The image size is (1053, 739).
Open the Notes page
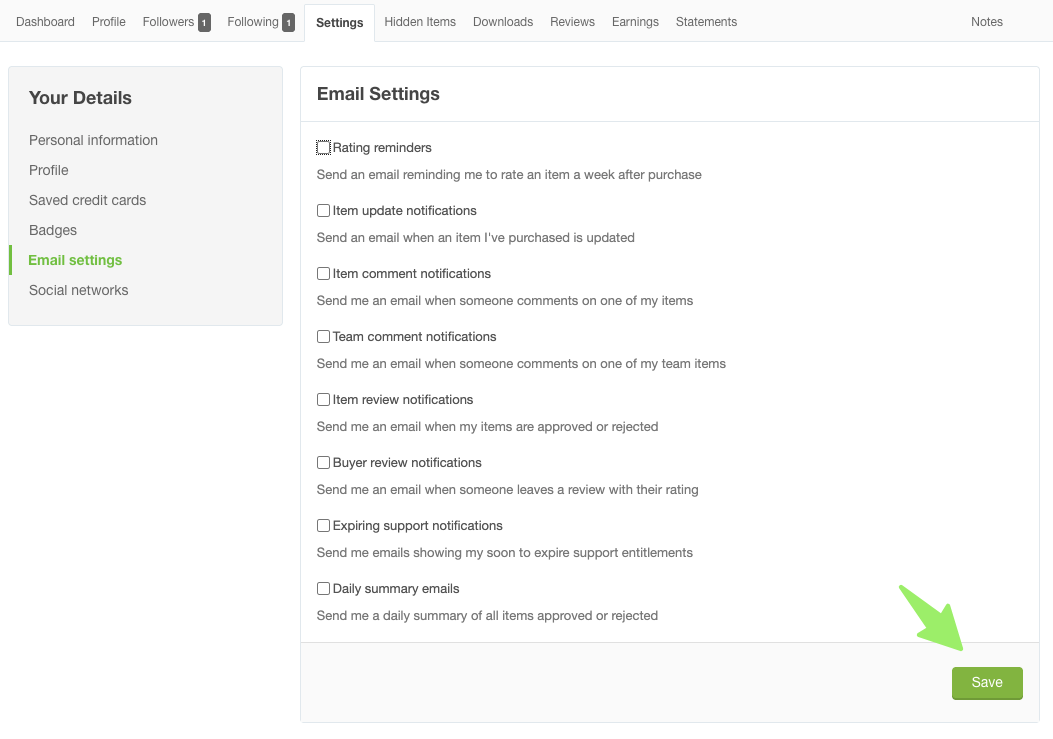(986, 21)
